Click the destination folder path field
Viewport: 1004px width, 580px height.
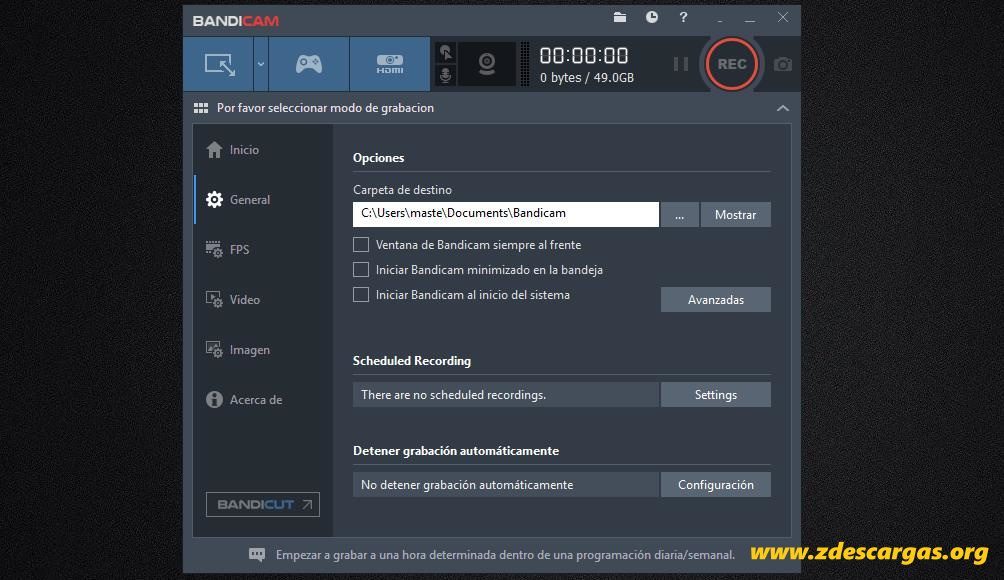505,214
